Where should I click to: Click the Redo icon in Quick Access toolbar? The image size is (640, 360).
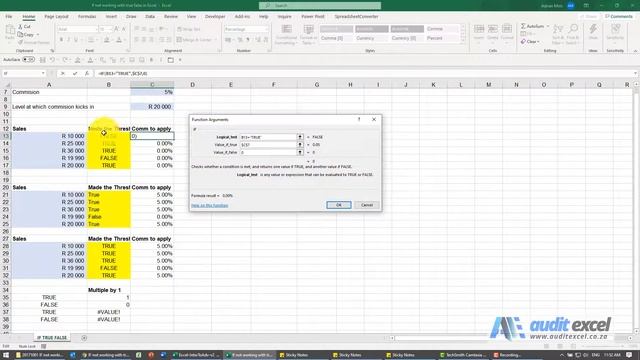pyautogui.click(x=65, y=60)
